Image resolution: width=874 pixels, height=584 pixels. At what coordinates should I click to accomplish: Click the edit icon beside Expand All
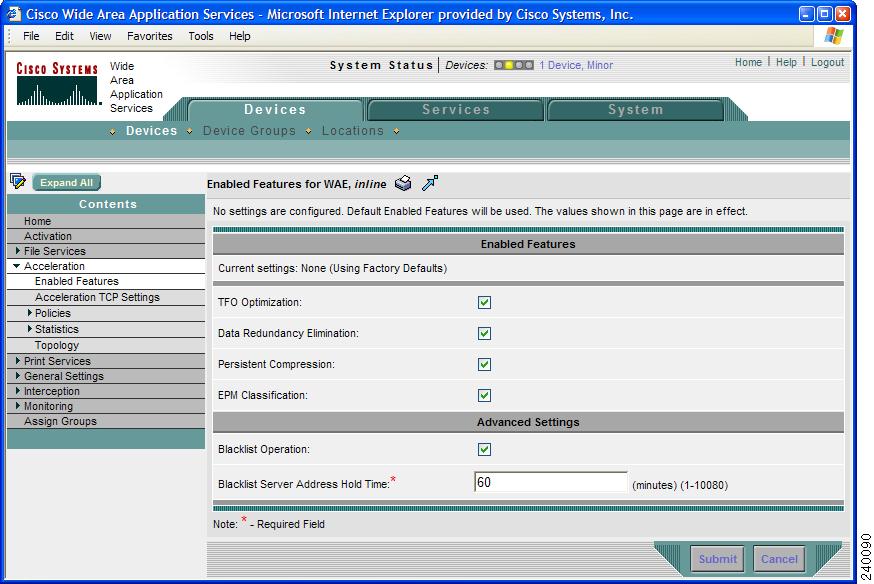[x=18, y=181]
